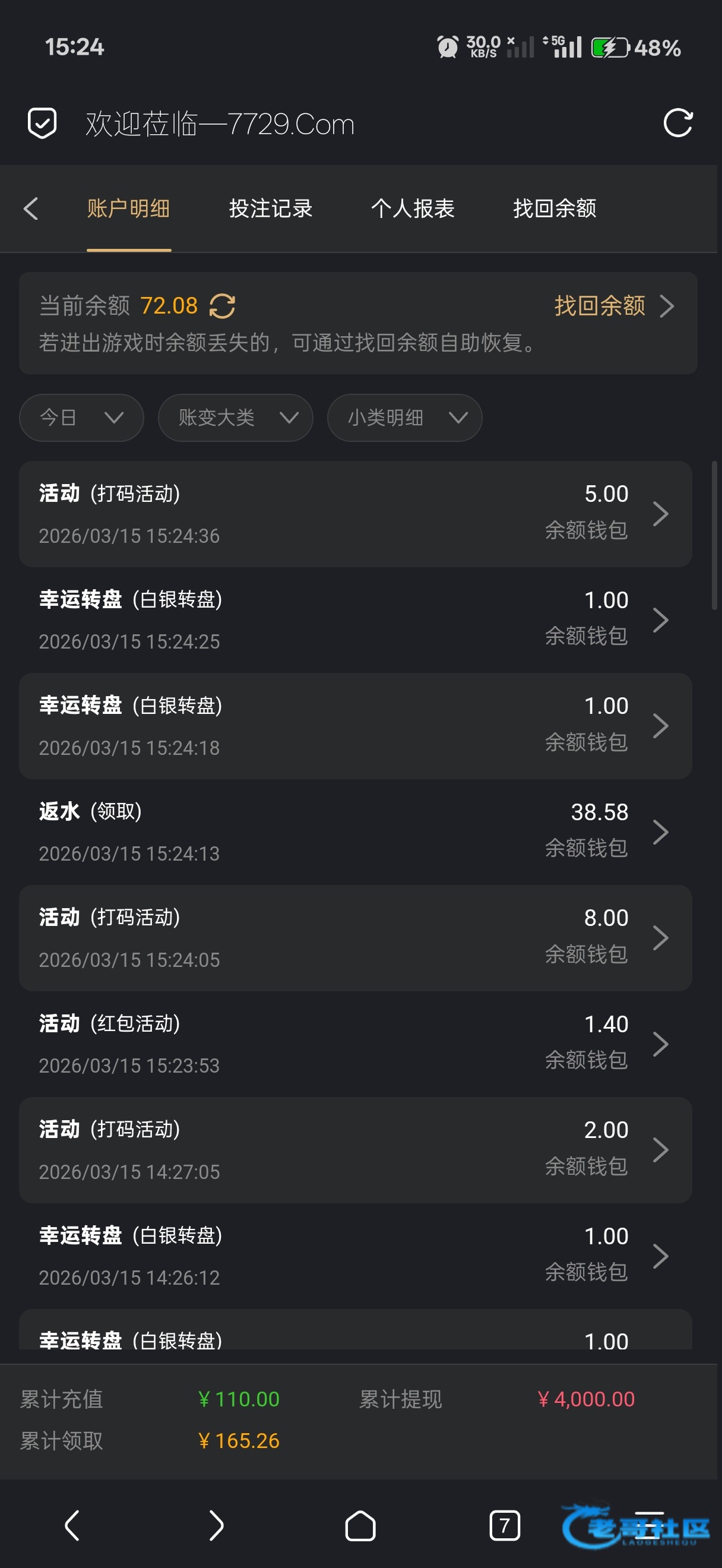The image size is (722, 1568).
Task: Tap the security shield icon
Action: (42, 124)
